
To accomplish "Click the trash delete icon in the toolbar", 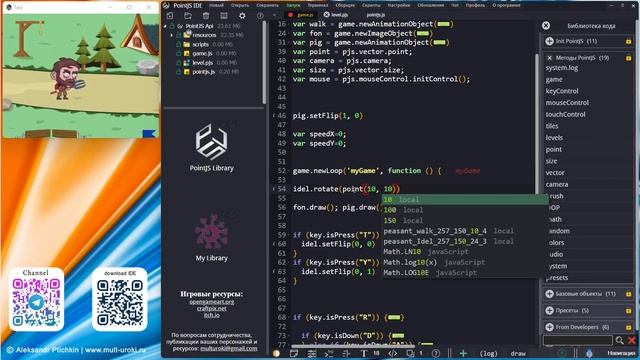I will coord(206,16).
